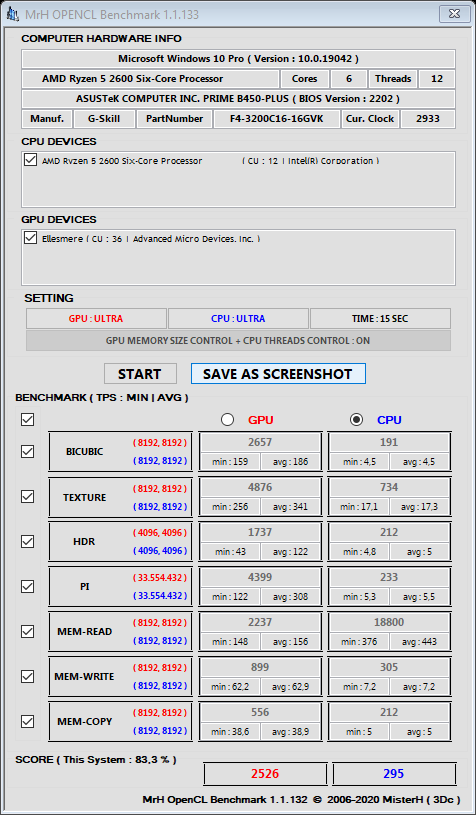Click the MEM-READ CPU avg : 443 cell
This screenshot has width=476, height=815.
419,642
